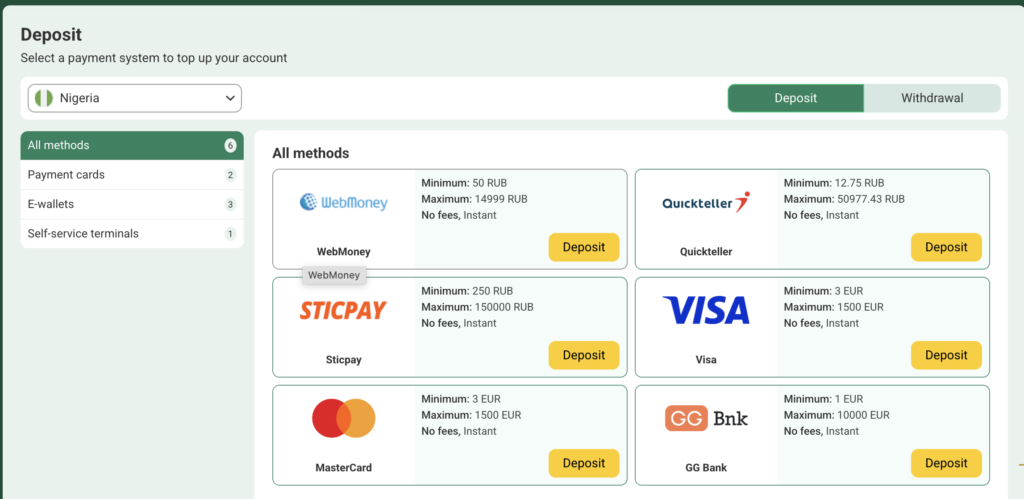Click the MasterCard name label
This screenshot has height=499, width=1024.
[x=344, y=468]
